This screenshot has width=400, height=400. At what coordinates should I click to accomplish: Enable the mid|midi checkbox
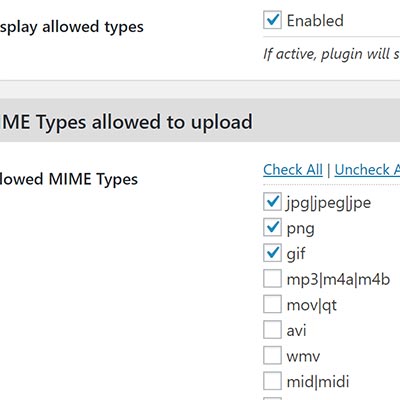coord(272,381)
